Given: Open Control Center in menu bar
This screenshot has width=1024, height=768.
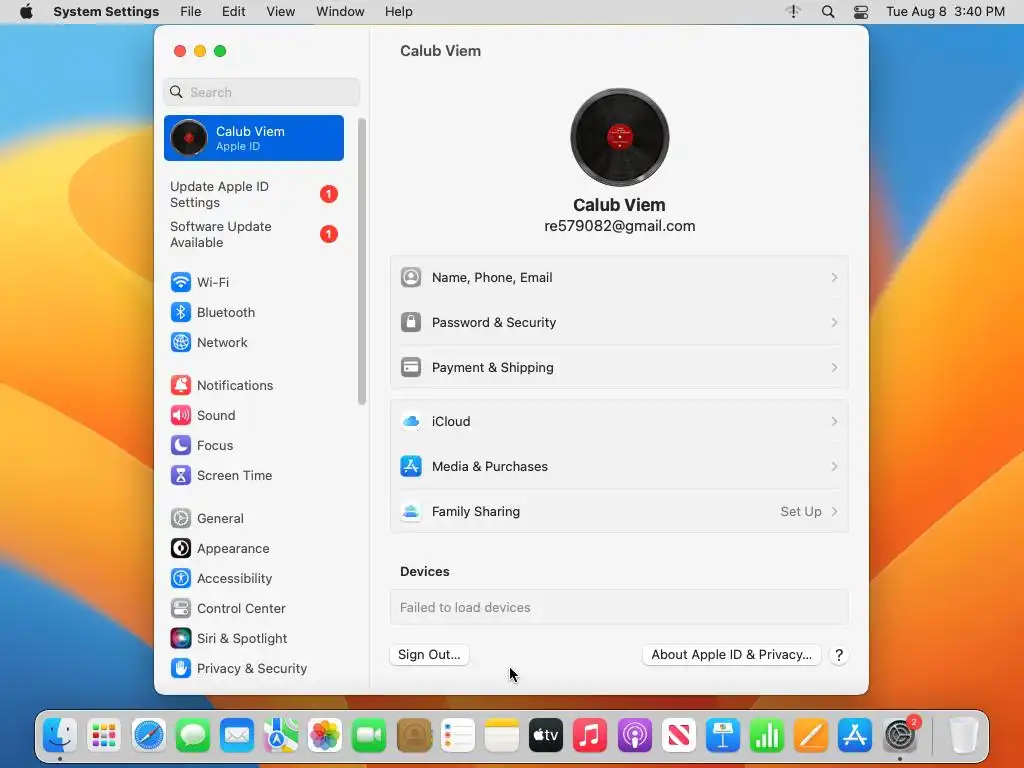Looking at the screenshot, I should click(x=861, y=12).
